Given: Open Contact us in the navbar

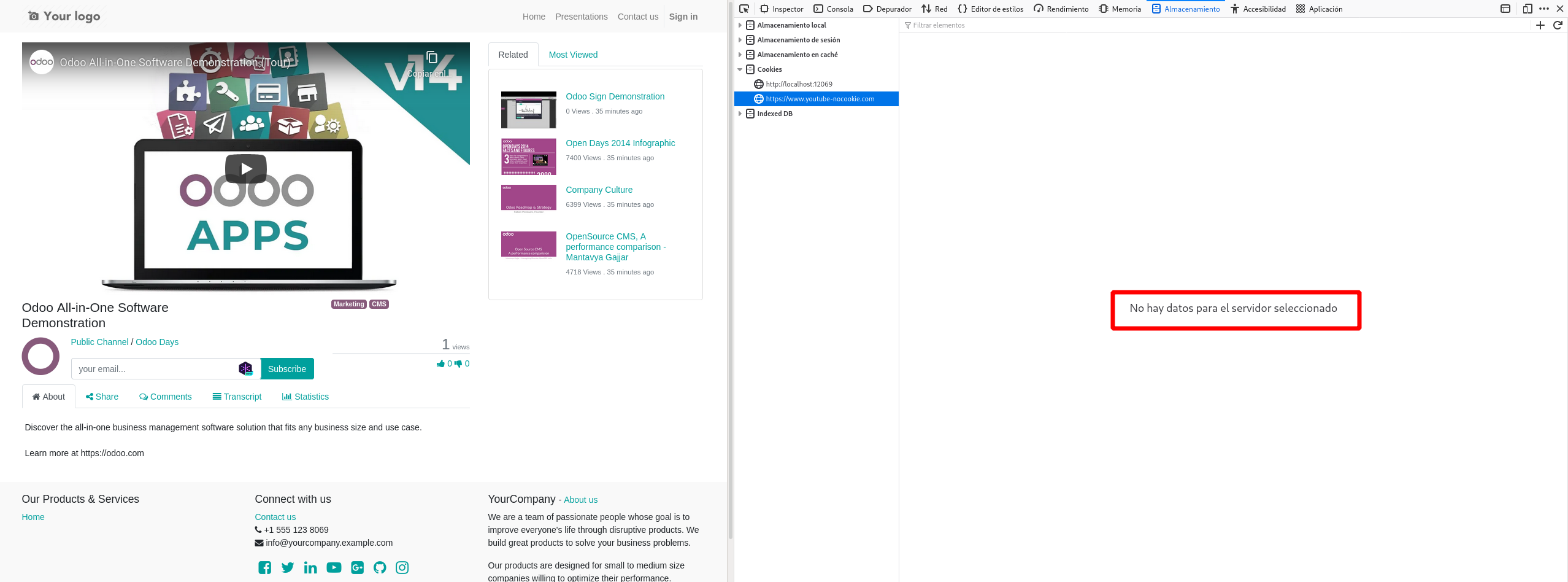Looking at the screenshot, I should click(638, 17).
